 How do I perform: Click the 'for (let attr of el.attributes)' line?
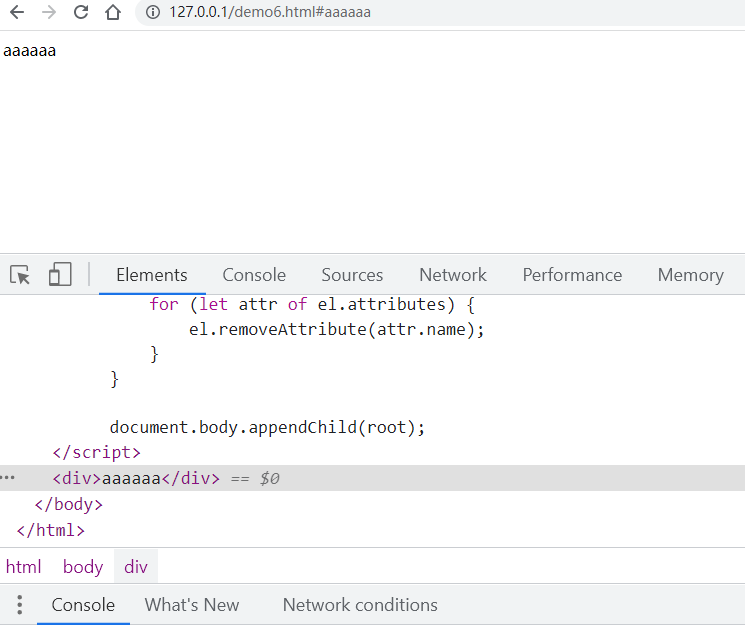pos(312,304)
